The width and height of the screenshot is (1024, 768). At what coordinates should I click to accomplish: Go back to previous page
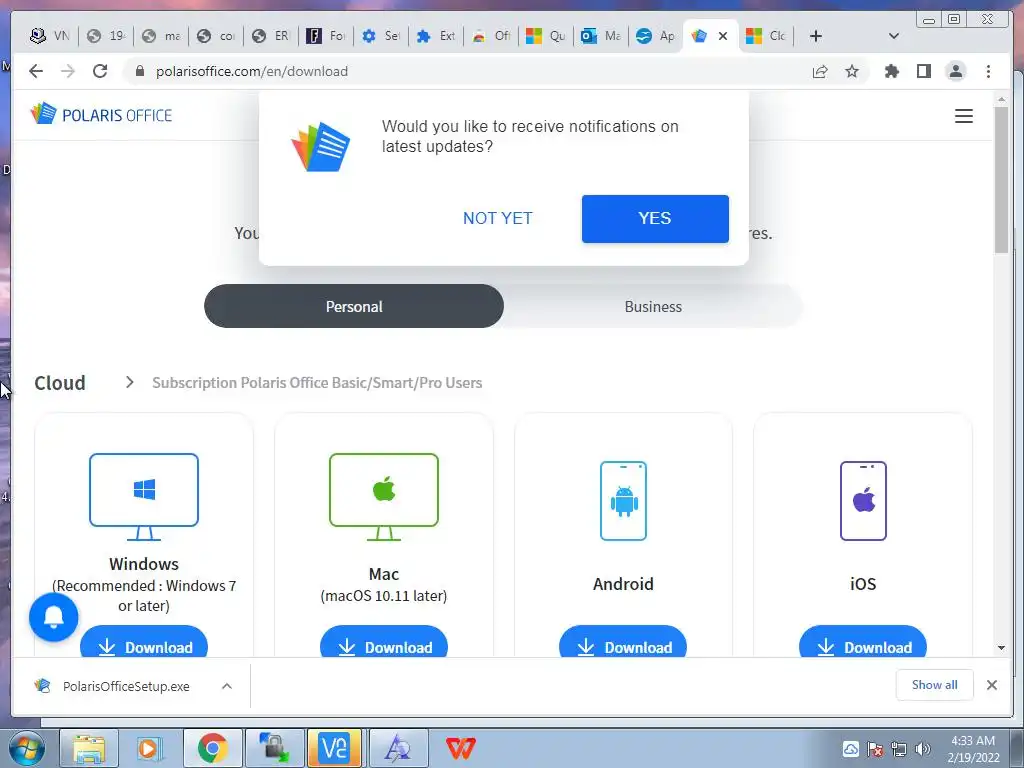coord(36,71)
